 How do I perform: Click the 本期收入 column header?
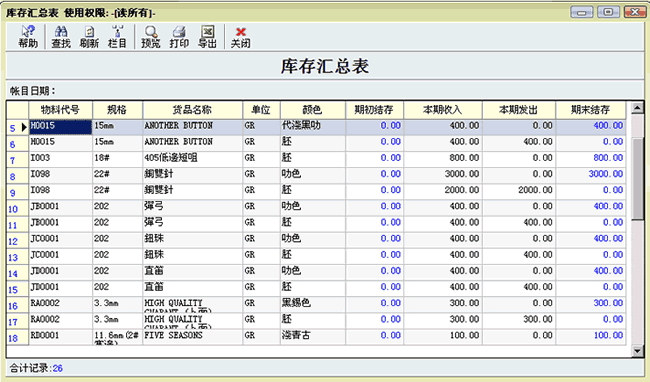pyautogui.click(x=442, y=110)
